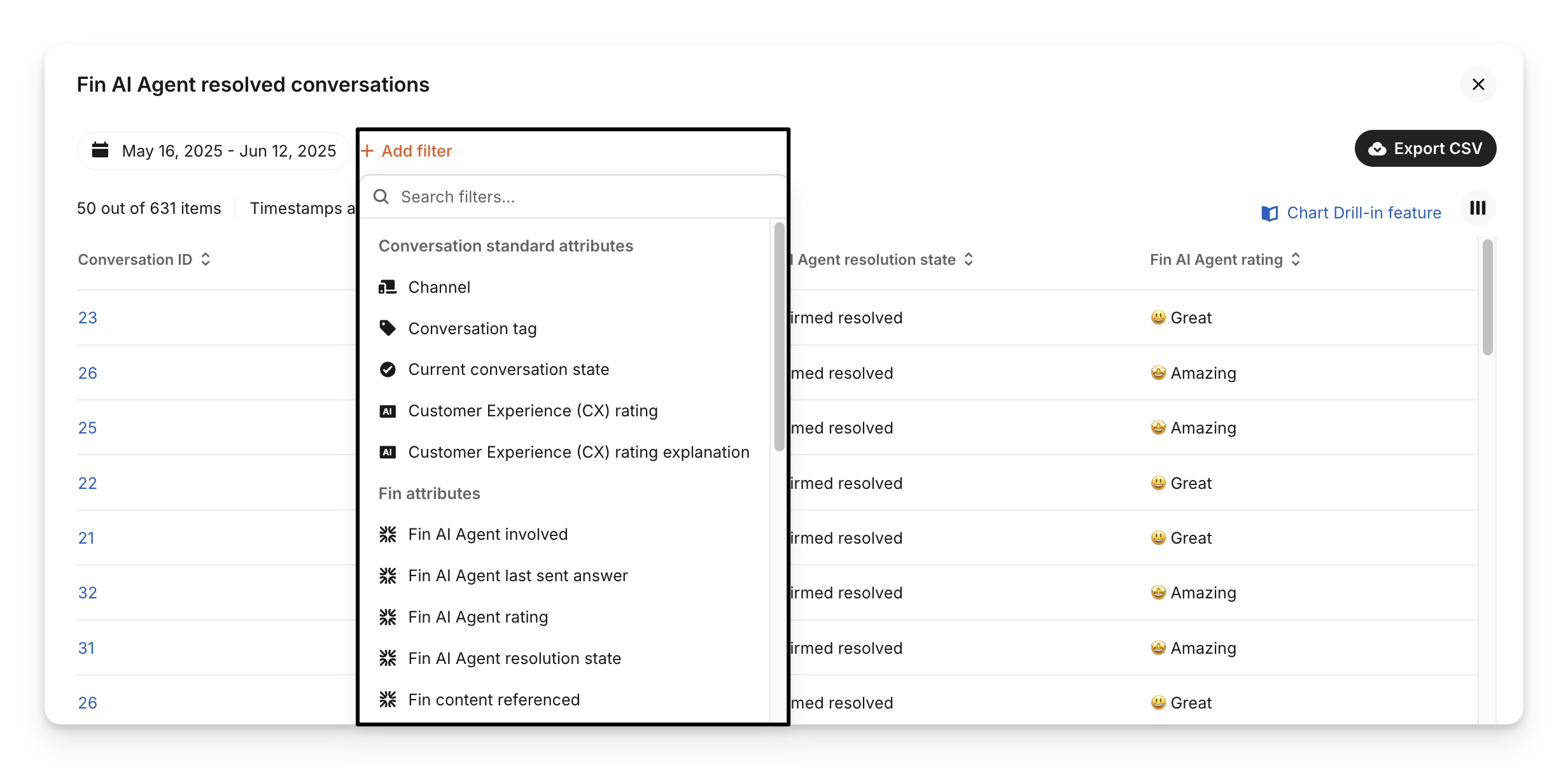This screenshot has width=1568, height=769.
Task: Click the columns layout icon button
Action: [1478, 208]
